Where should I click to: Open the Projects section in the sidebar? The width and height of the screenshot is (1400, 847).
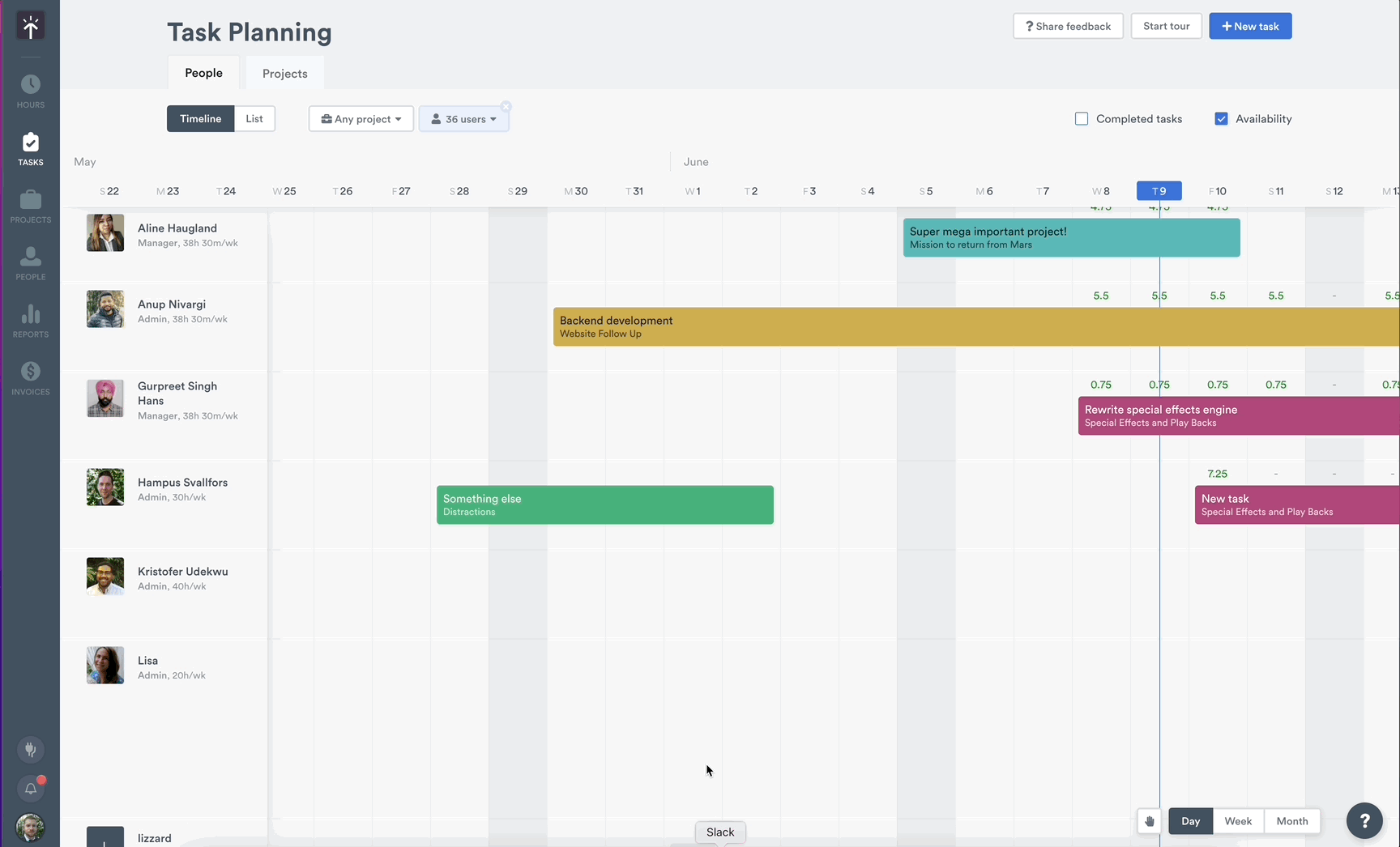coord(30,204)
